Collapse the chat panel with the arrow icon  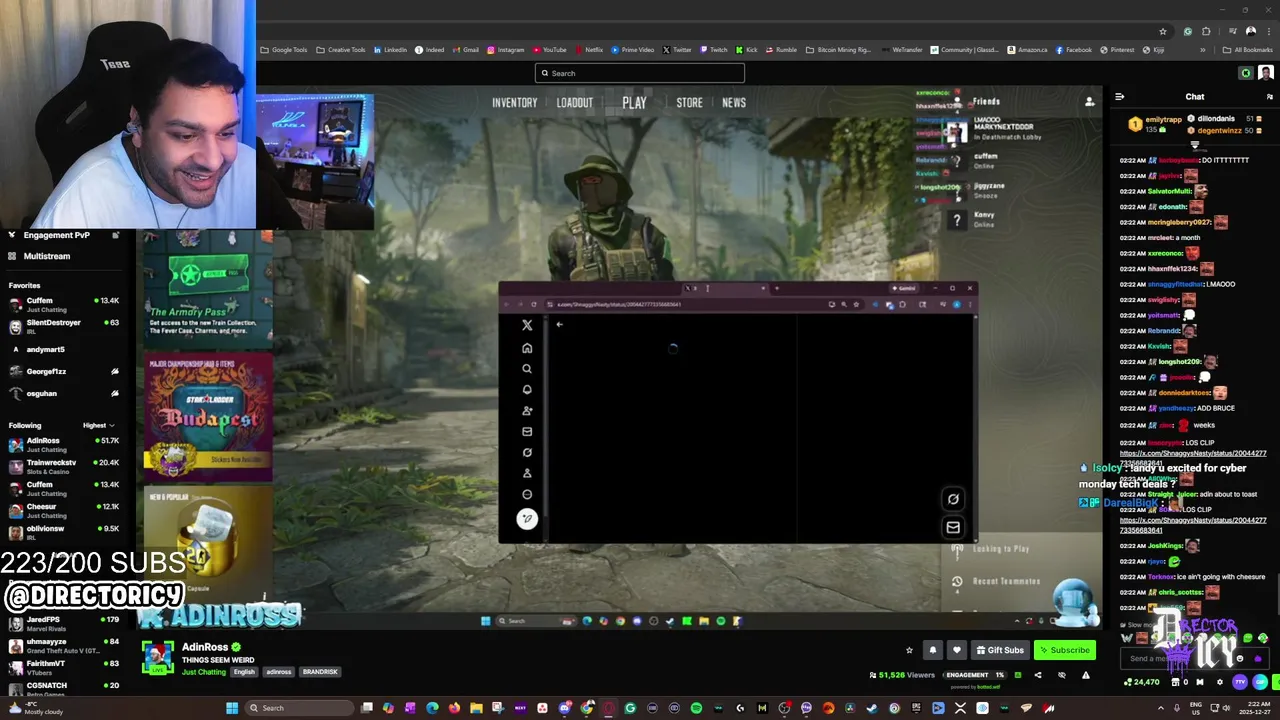1119,97
